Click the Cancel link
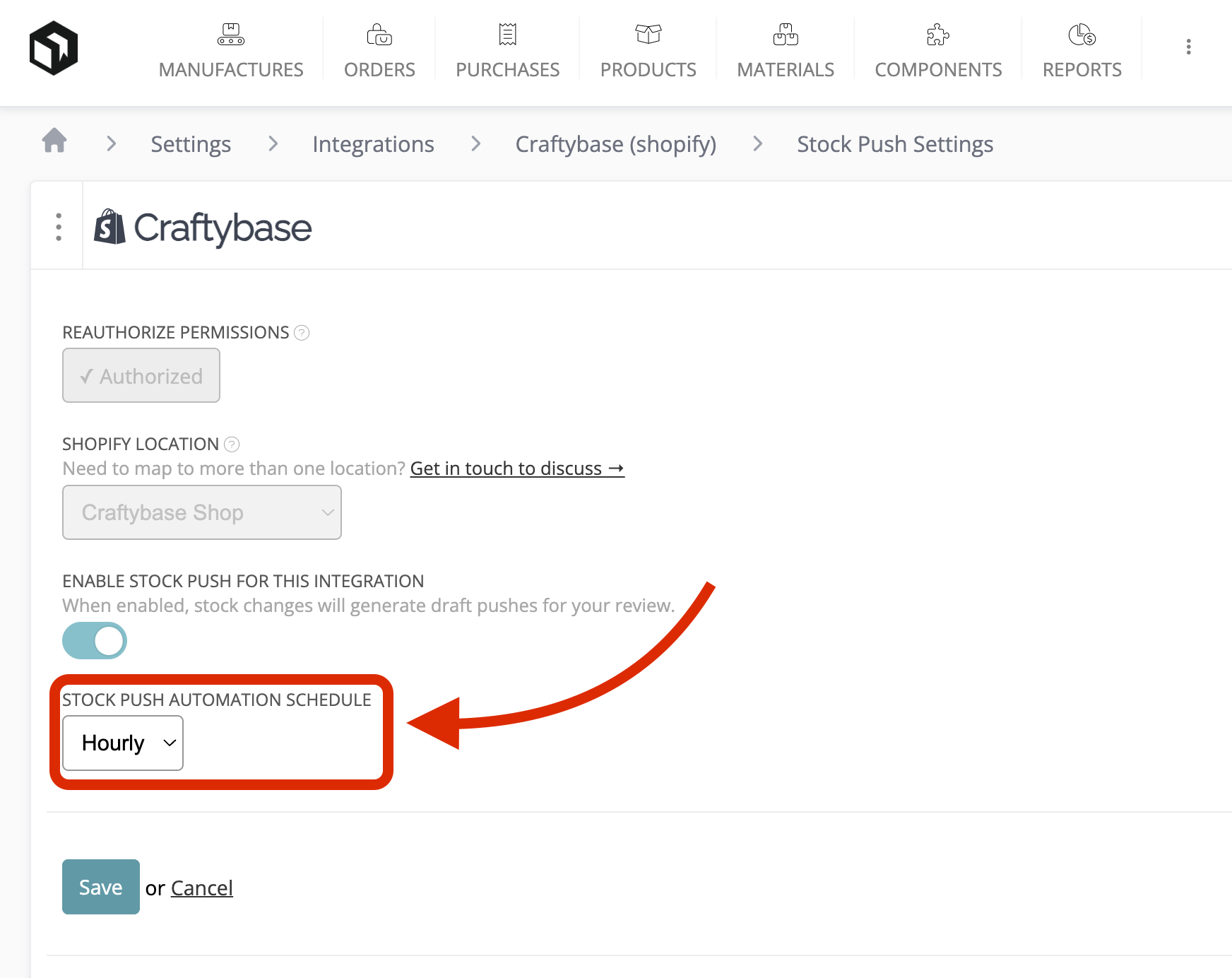Image resolution: width=1232 pixels, height=978 pixels. click(x=202, y=888)
